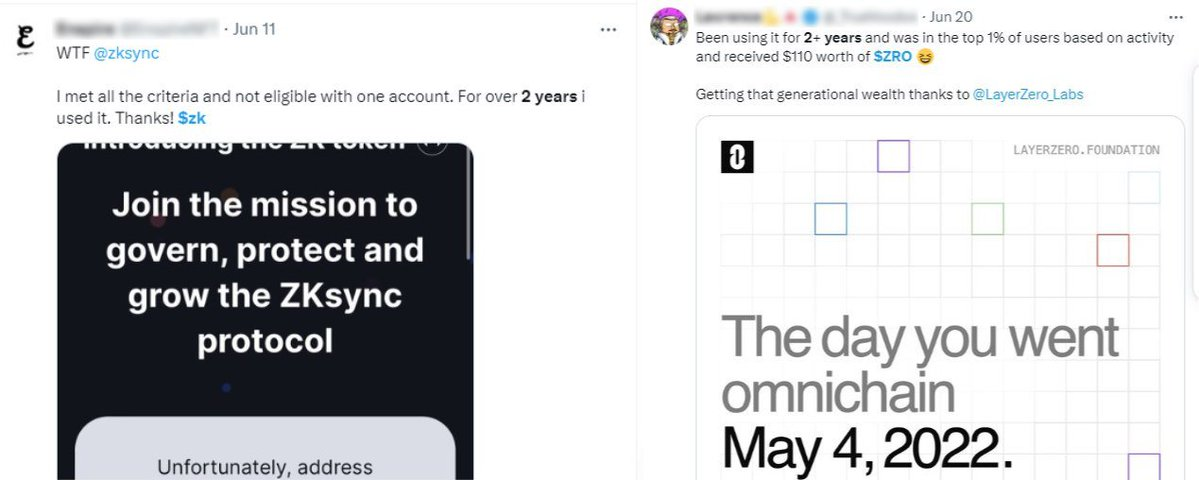Open the $ZRO cashtag link
This screenshot has height=480, width=1199.
(895, 57)
